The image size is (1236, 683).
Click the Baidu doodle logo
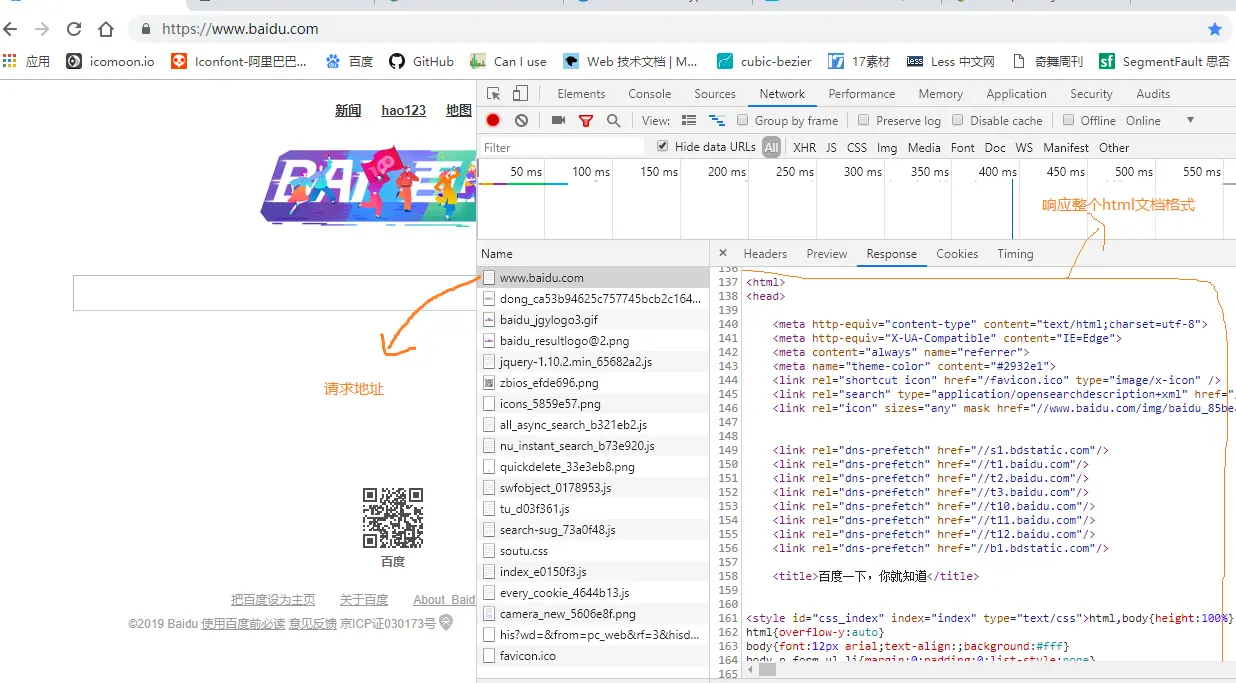click(367, 185)
